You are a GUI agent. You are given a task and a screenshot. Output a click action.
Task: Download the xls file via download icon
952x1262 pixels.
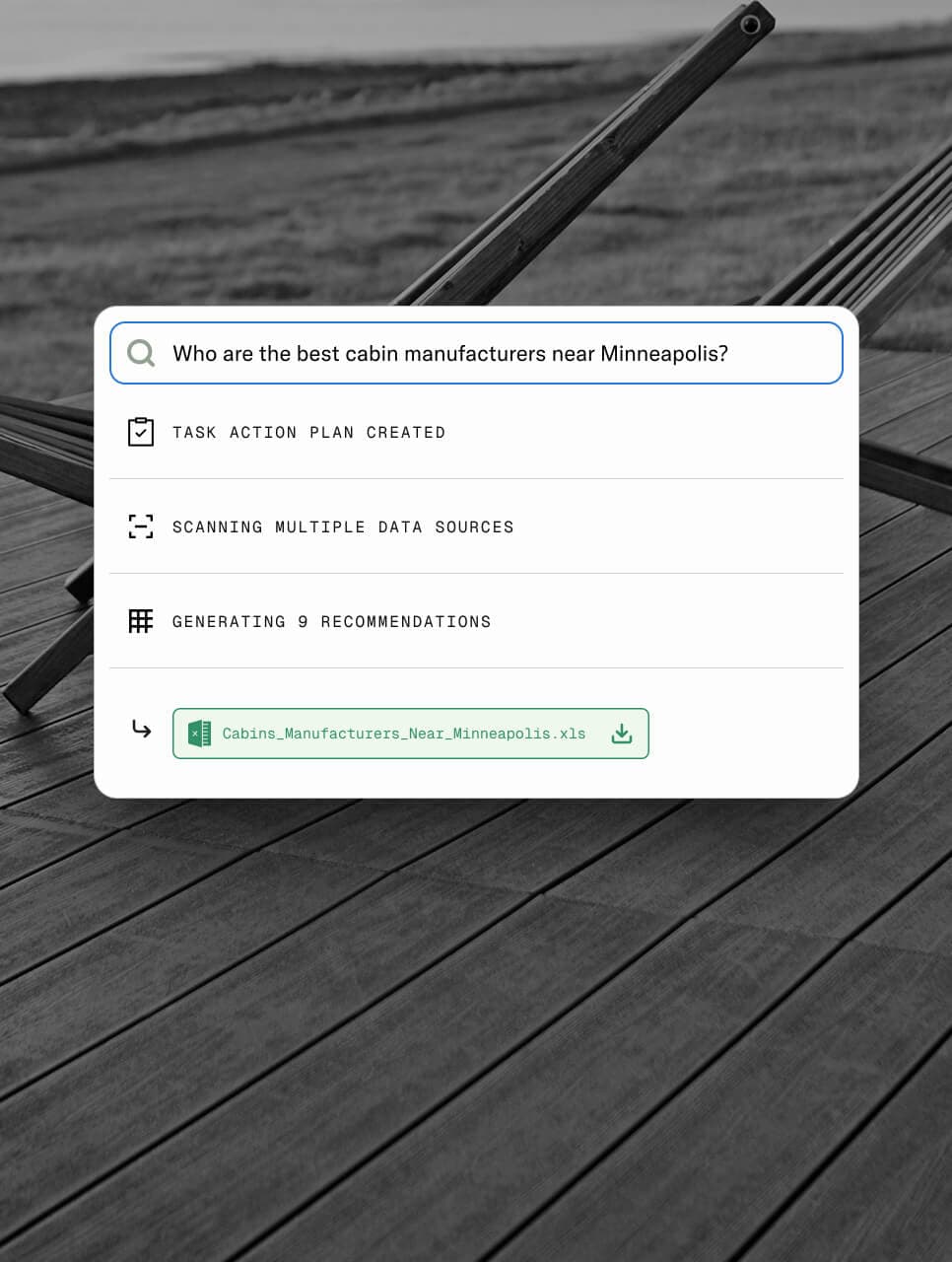(x=622, y=734)
